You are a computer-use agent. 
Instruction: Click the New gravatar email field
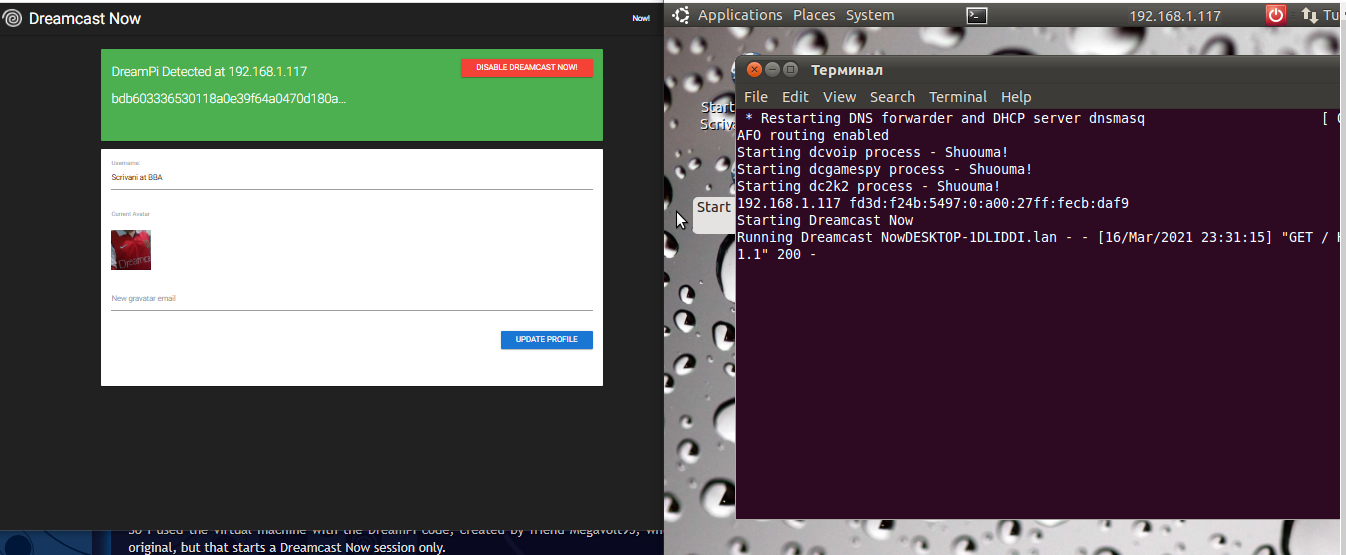click(352, 299)
